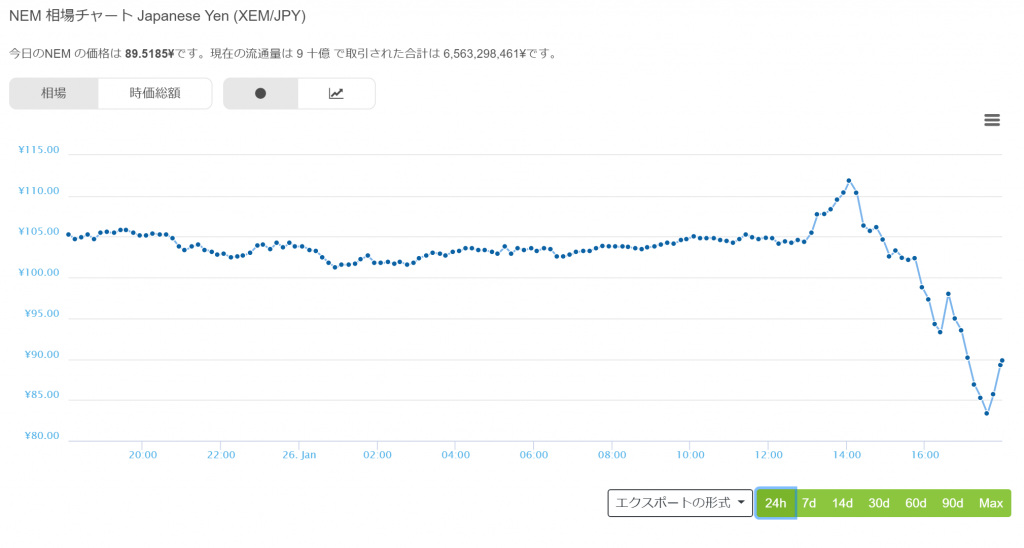Click the bold price 89.5185¥
The width and height of the screenshot is (1024, 548).
[150, 54]
